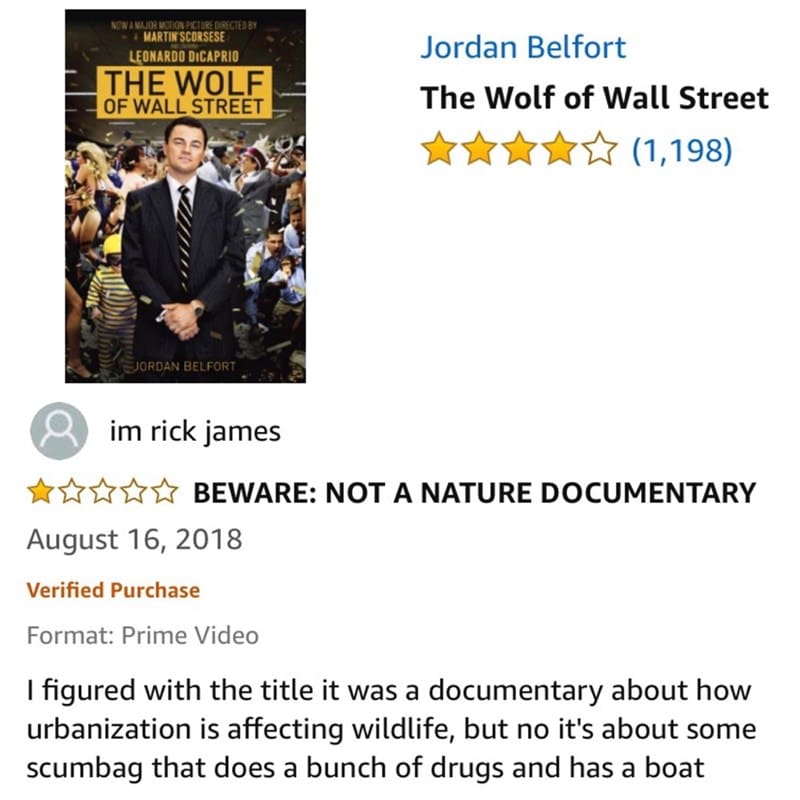Open the reviewer's gray profile avatar
800x800 pixels.
pyautogui.click(x=59, y=431)
